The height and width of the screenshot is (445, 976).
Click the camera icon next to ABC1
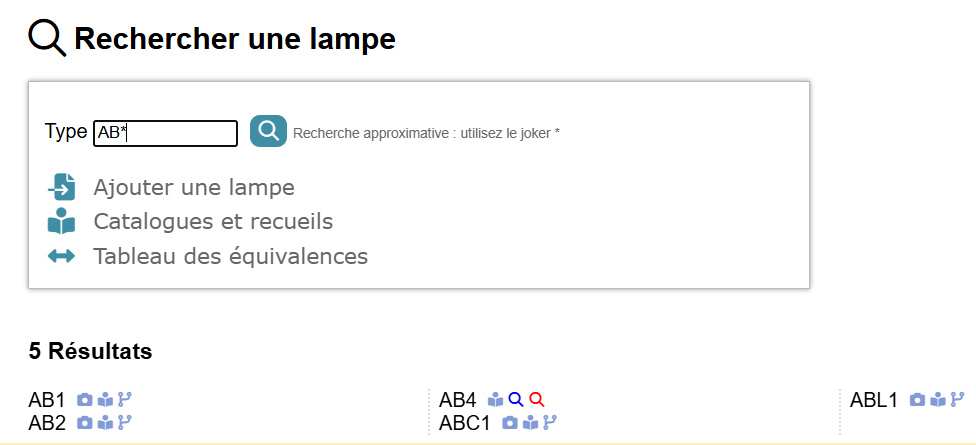coord(510,423)
